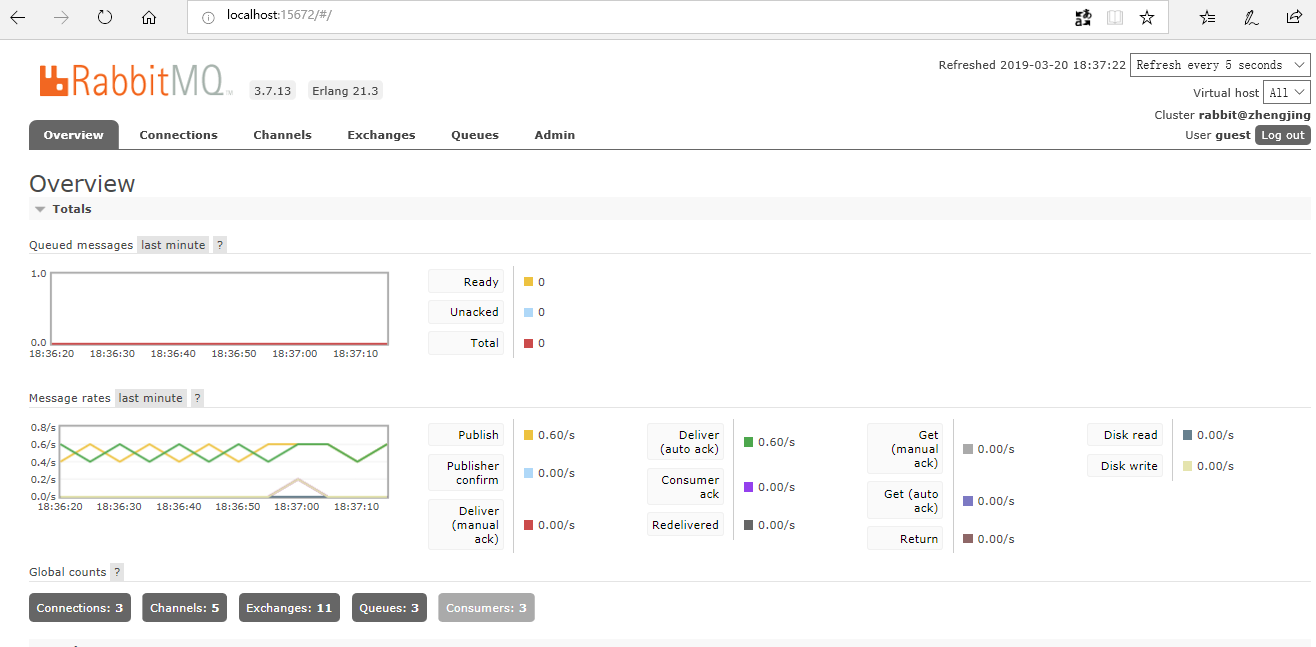Viewport: 1316px width, 647px height.
Task: Click the Consumer ack legend label
Action: click(686, 487)
